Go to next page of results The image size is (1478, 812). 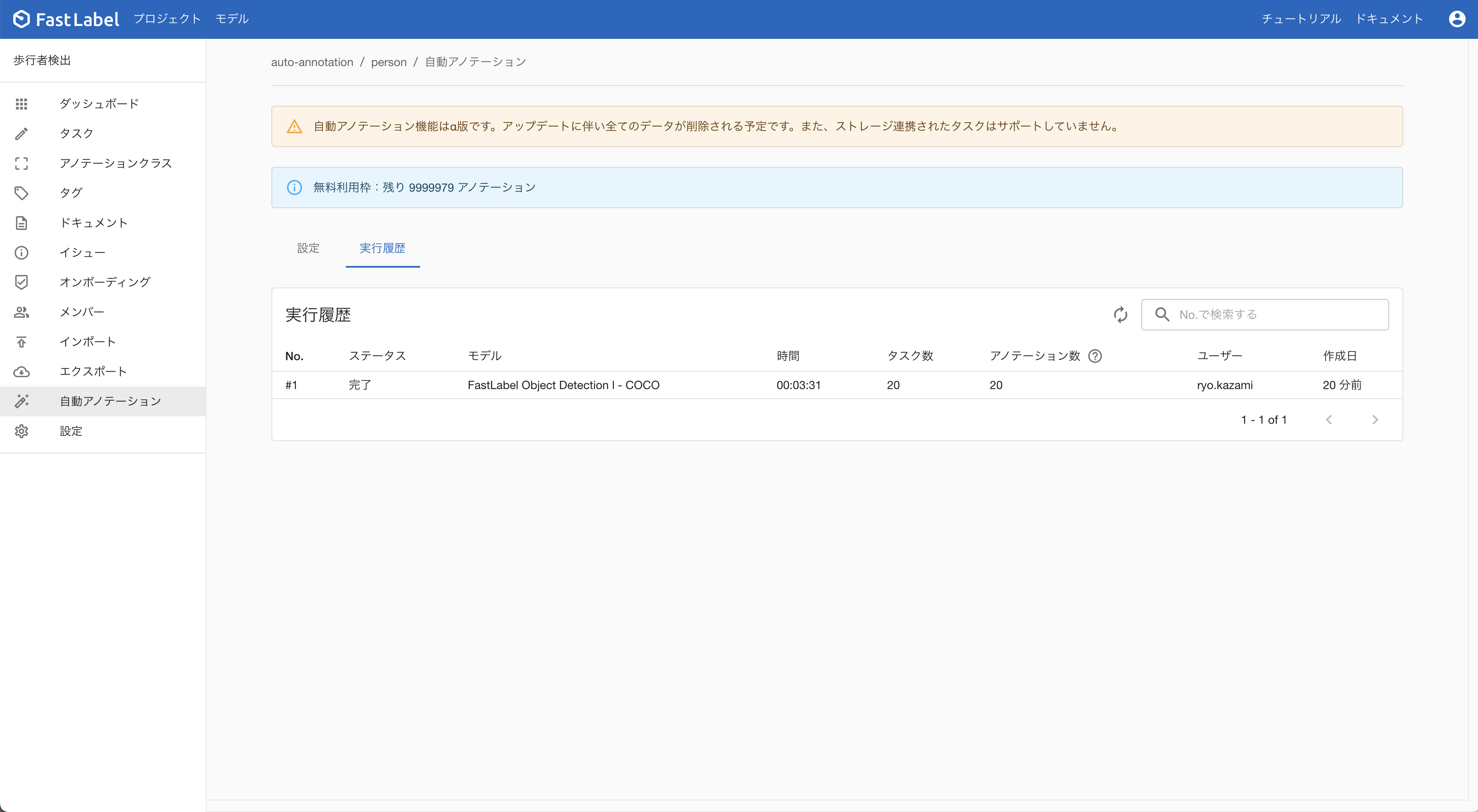1375,420
